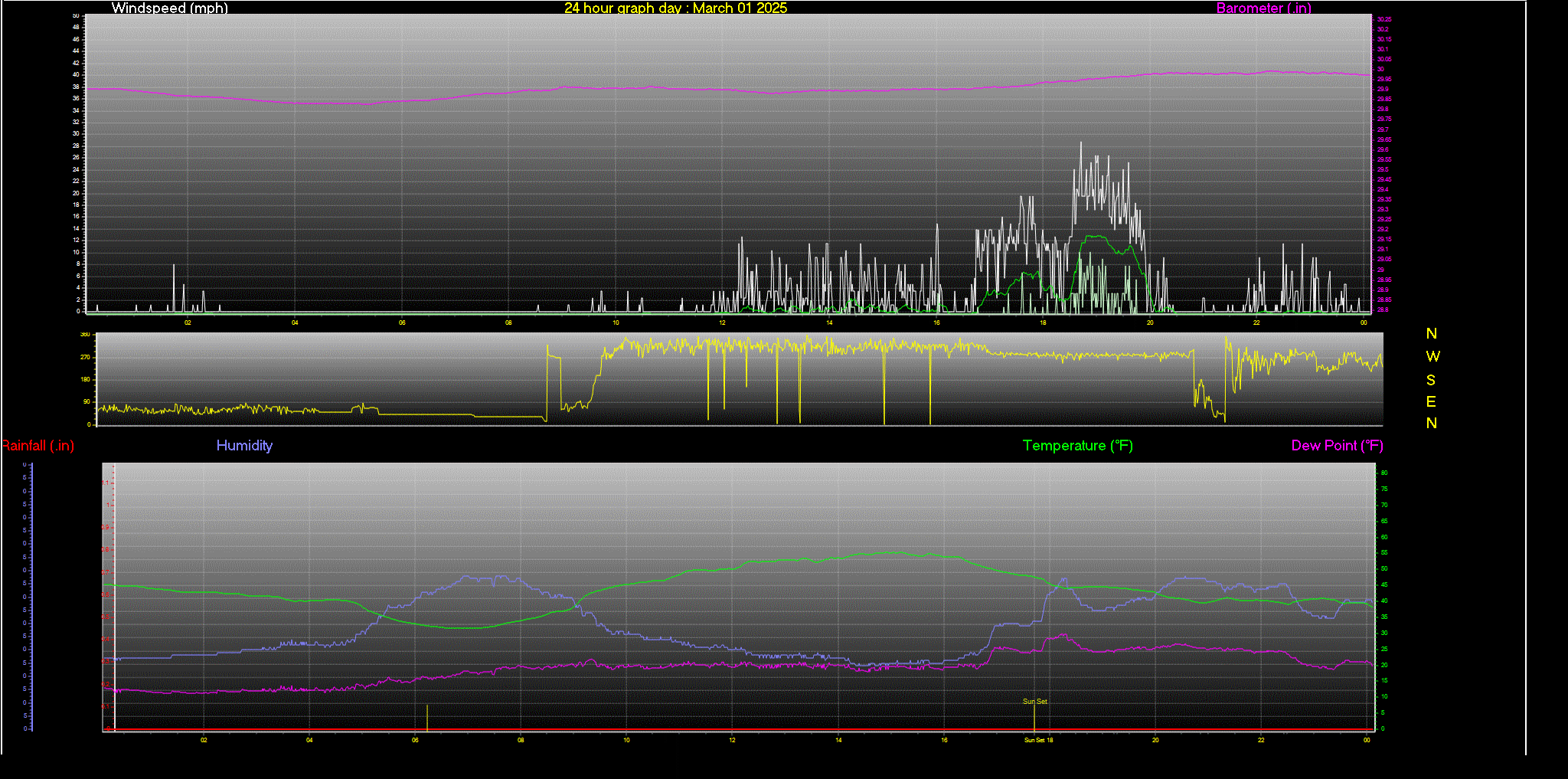The height and width of the screenshot is (779, 1568).
Task: Click the 'S' compass direction label
Action: click(x=1431, y=380)
